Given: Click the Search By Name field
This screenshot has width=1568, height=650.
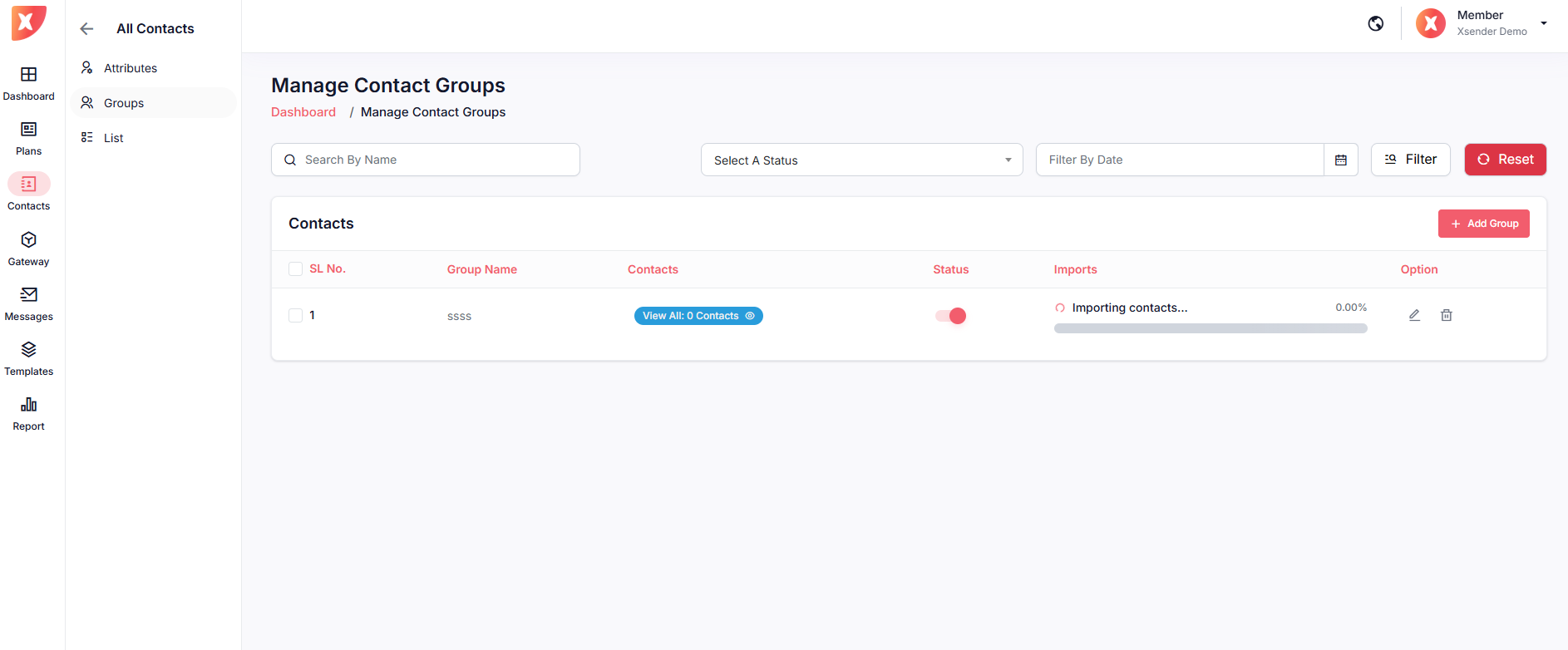Looking at the screenshot, I should [426, 160].
